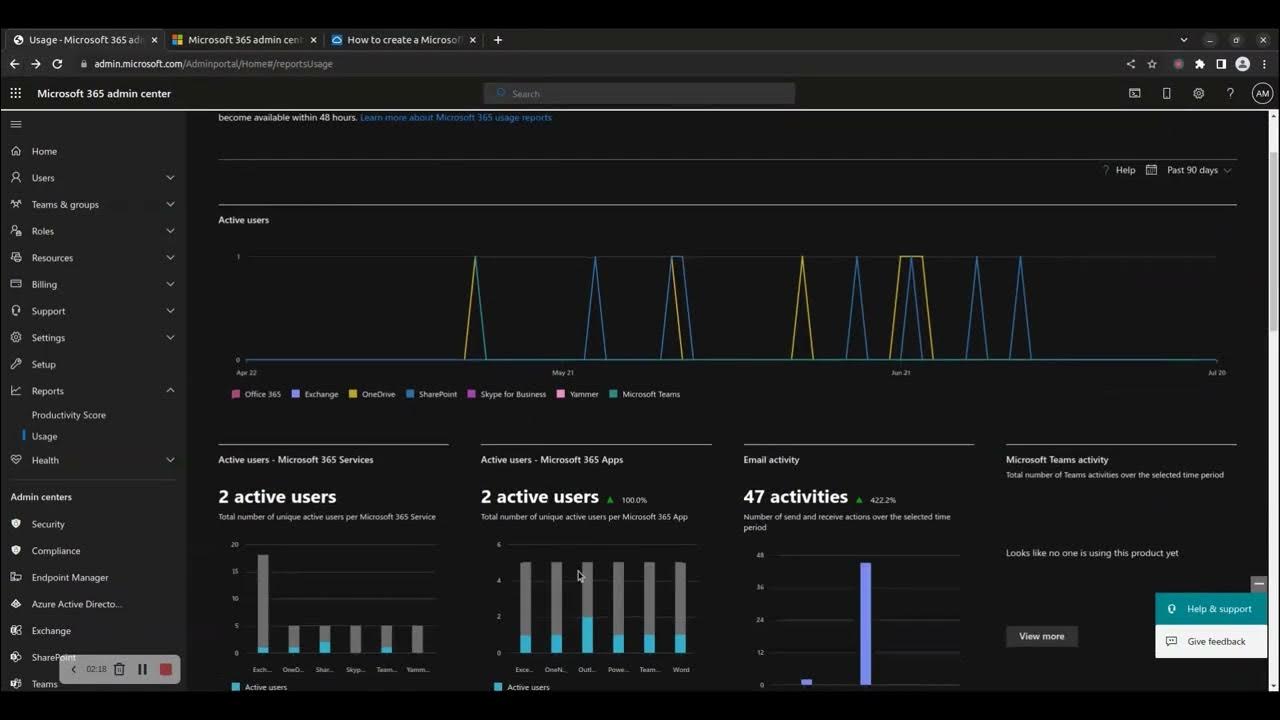
Task: Stop the screen recording red button
Action: 166,669
